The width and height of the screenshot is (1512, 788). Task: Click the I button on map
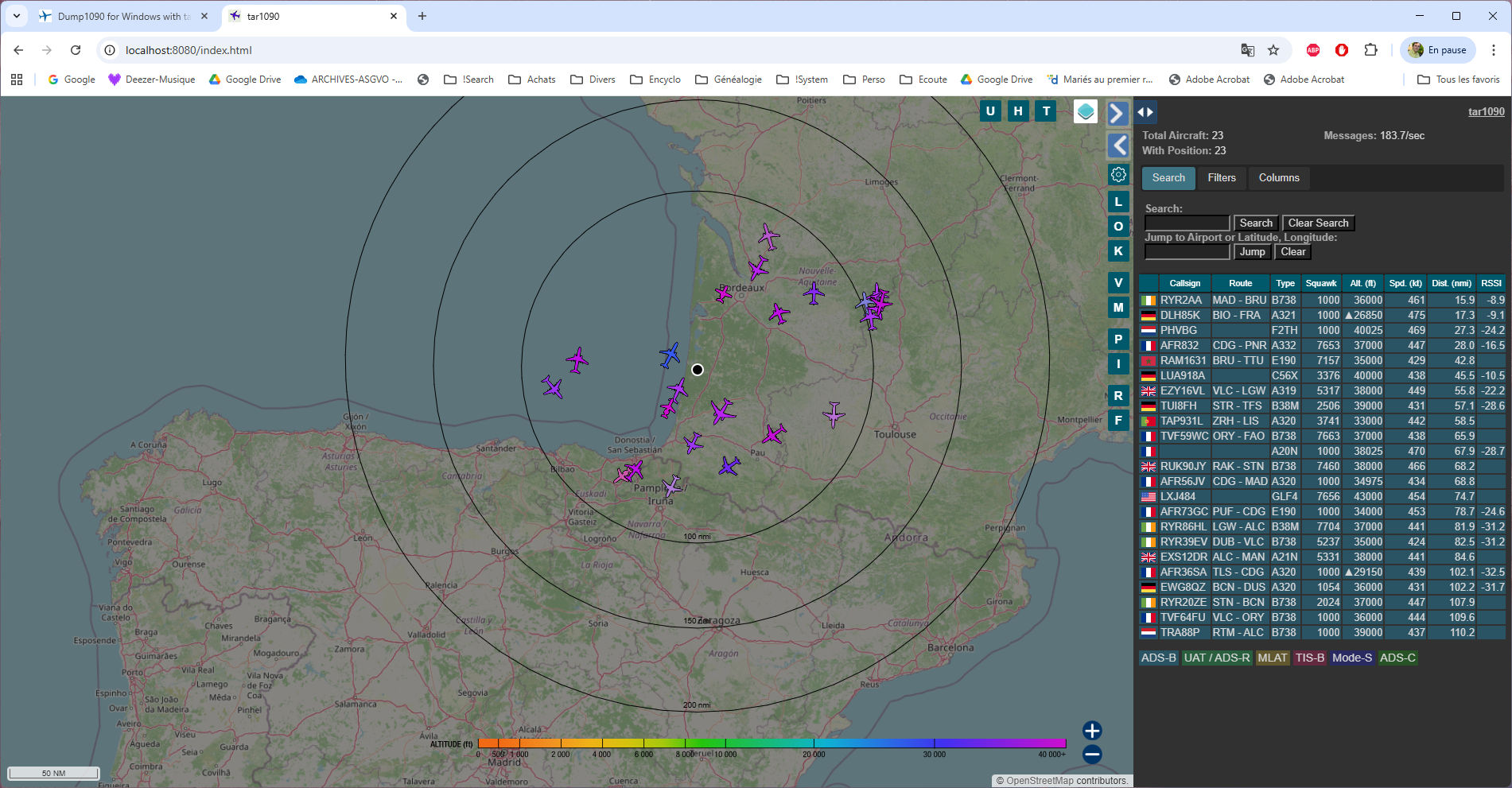(1118, 364)
